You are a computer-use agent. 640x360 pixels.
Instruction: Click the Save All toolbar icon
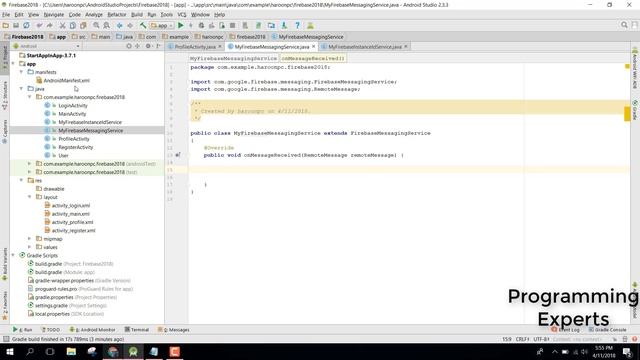(16, 25)
